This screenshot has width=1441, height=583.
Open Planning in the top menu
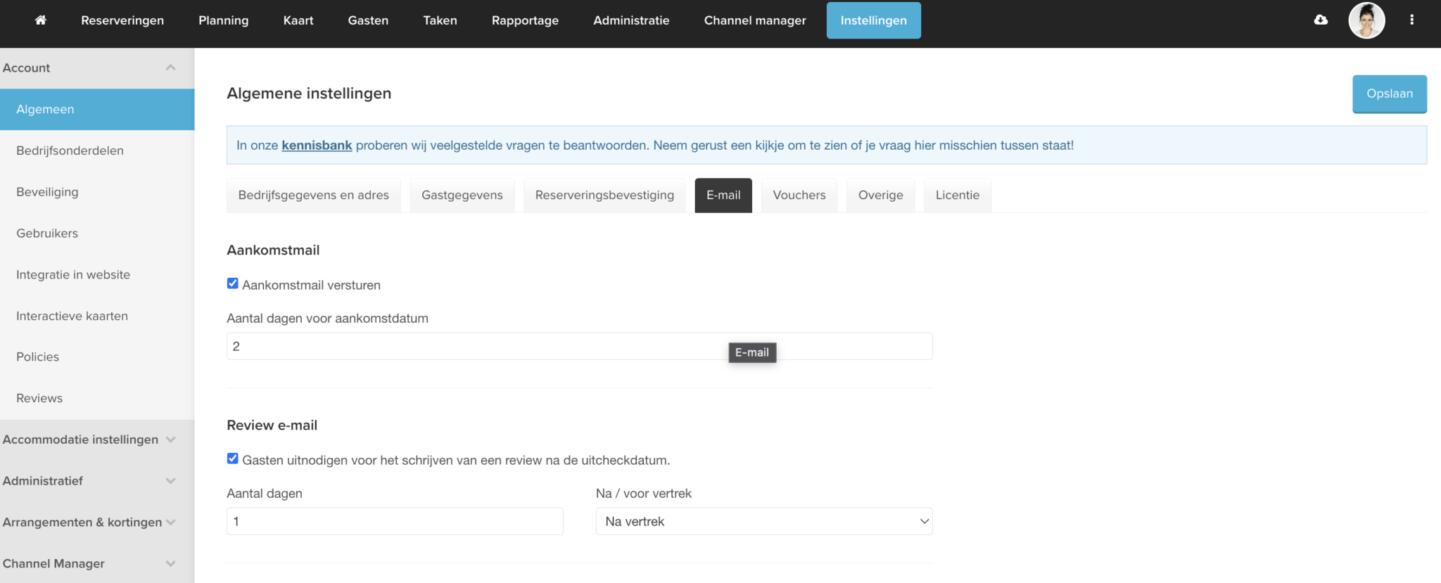coord(224,21)
